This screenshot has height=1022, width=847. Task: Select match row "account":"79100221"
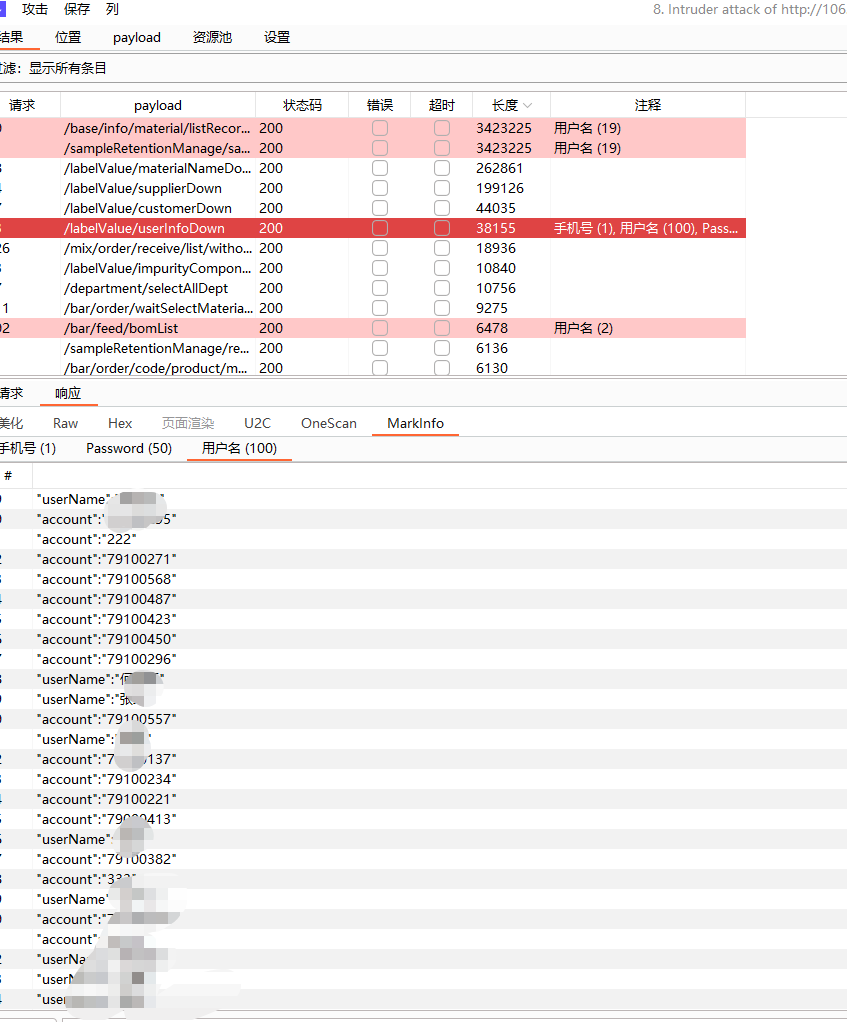click(424, 799)
